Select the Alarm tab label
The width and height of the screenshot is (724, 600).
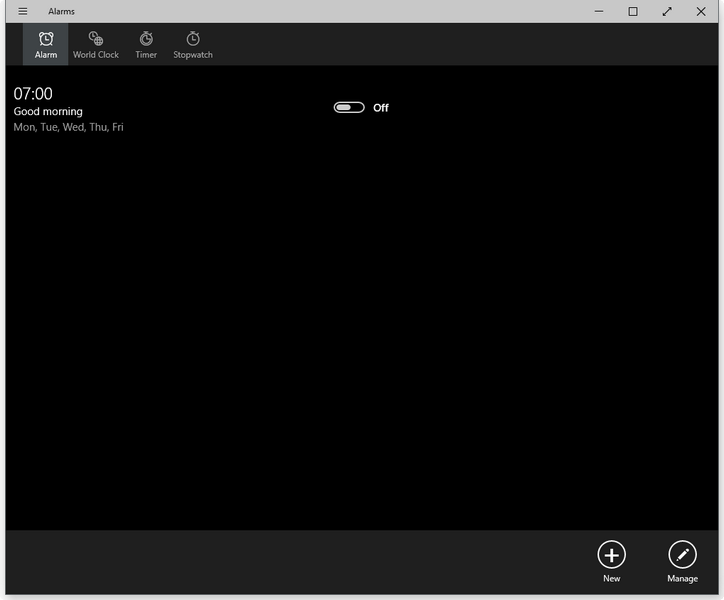tap(46, 55)
